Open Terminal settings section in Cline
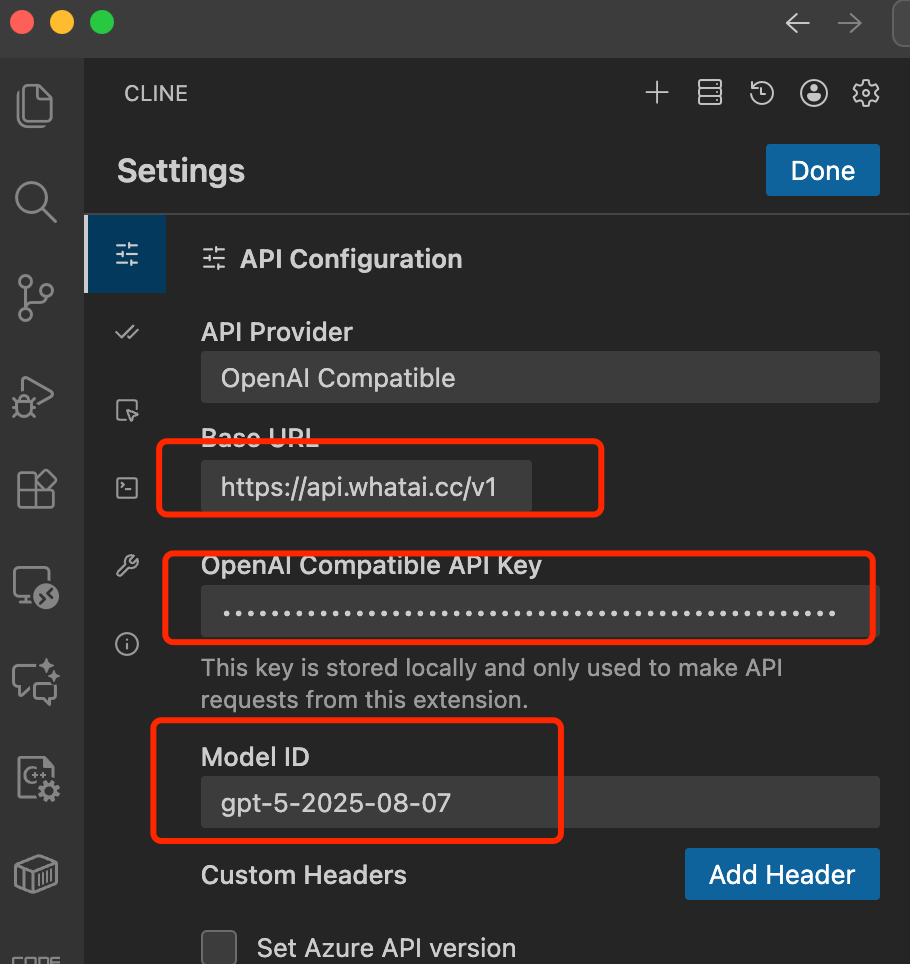 point(126,487)
